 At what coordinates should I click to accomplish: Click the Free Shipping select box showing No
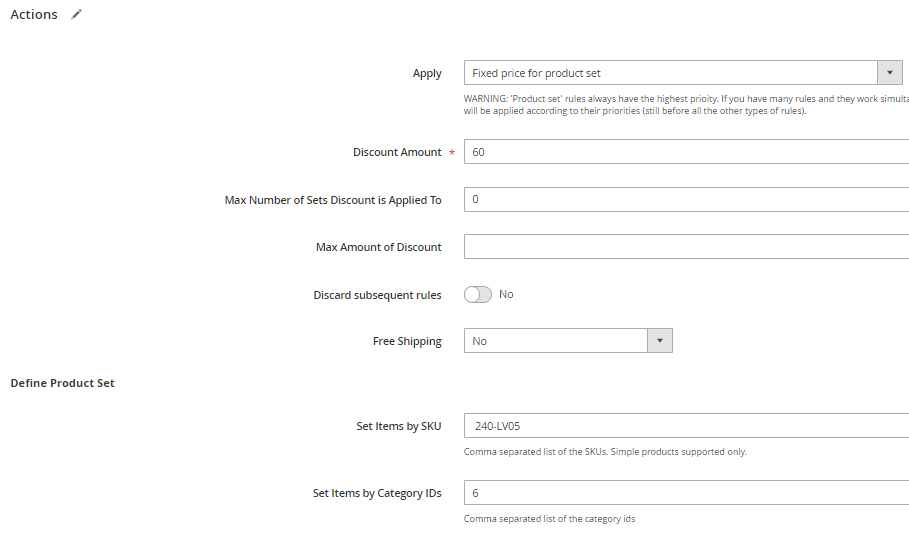[x=556, y=341]
